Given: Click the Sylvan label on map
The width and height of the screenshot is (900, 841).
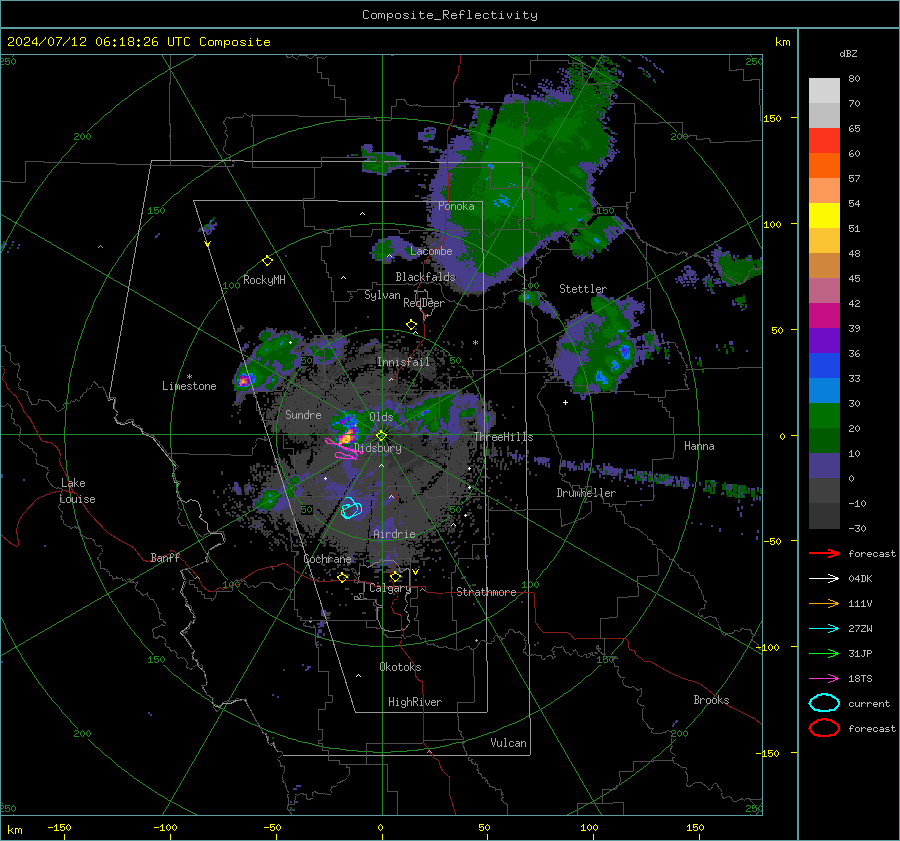Looking at the screenshot, I should pyautogui.click(x=382, y=295).
